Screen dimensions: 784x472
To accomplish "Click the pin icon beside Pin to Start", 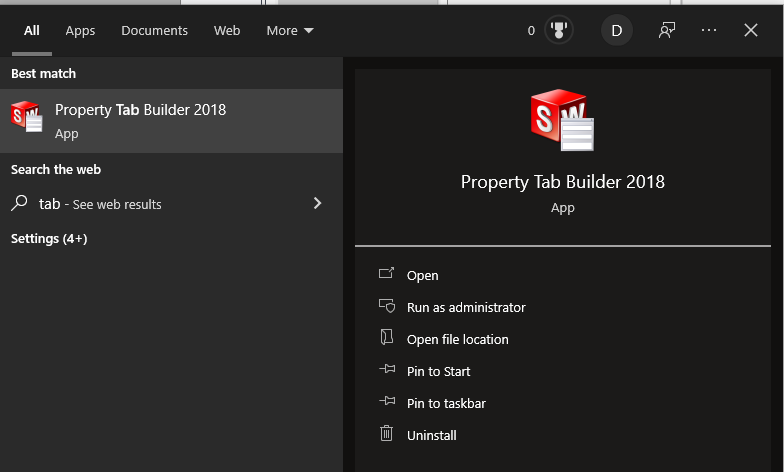I will [387, 369].
